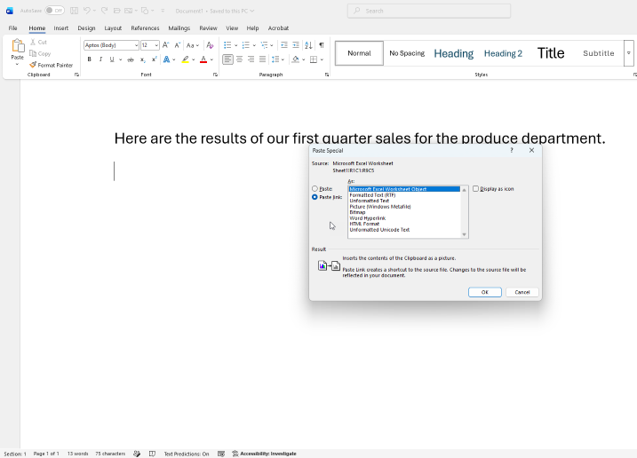Click As list scroll down arrow
This screenshot has width=637, height=458.
[x=464, y=234]
